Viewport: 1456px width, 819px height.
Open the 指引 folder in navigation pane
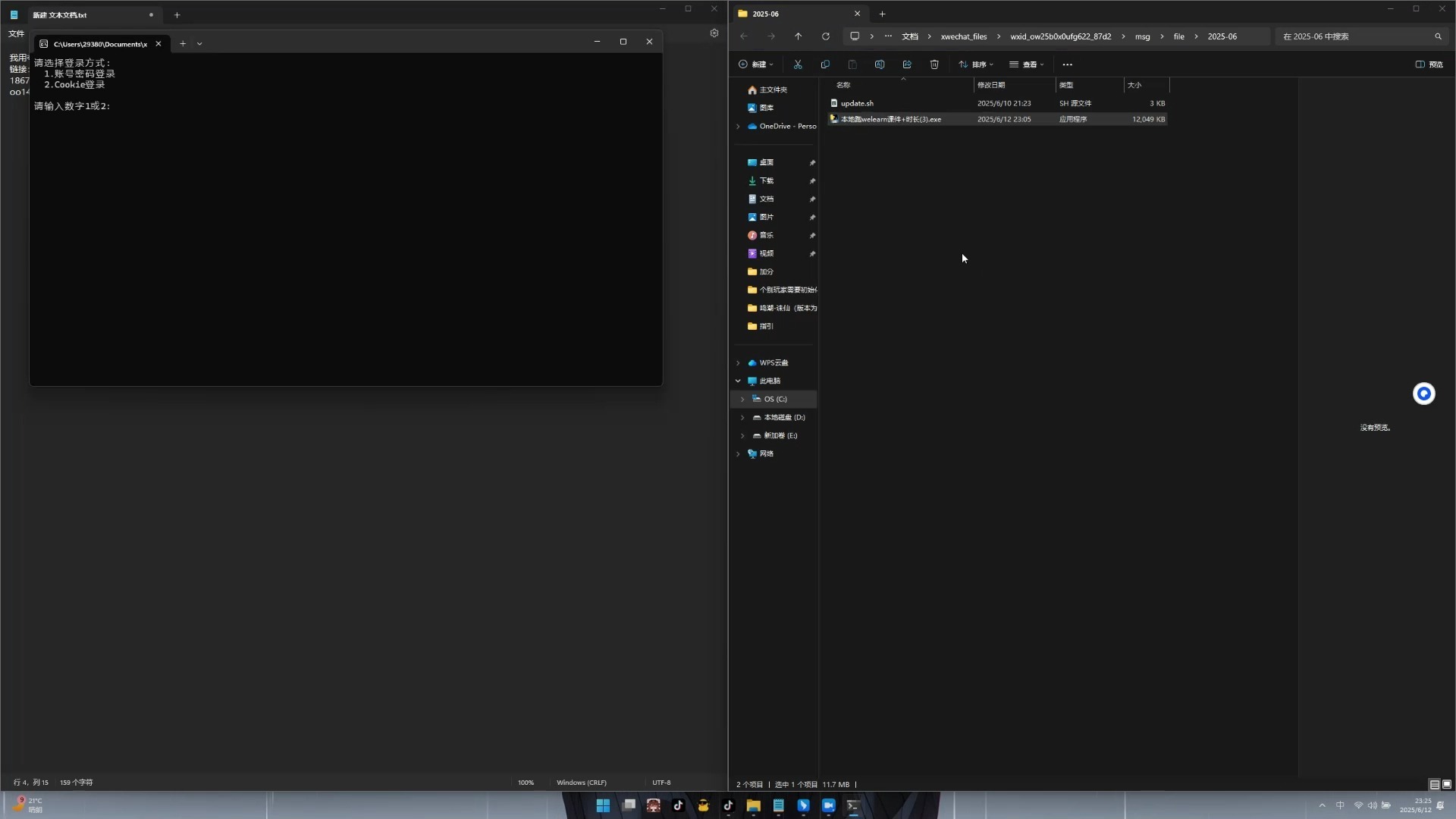tap(767, 327)
